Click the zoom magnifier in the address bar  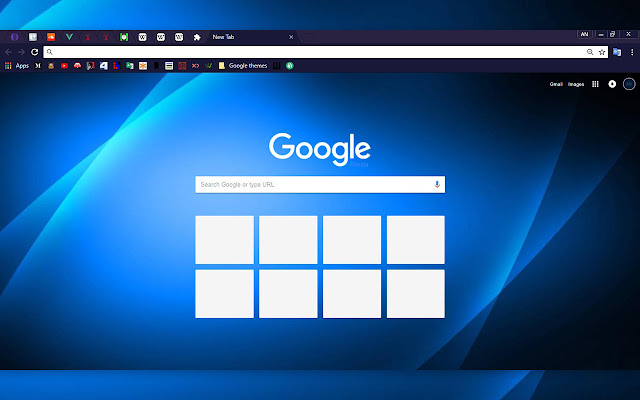590,52
